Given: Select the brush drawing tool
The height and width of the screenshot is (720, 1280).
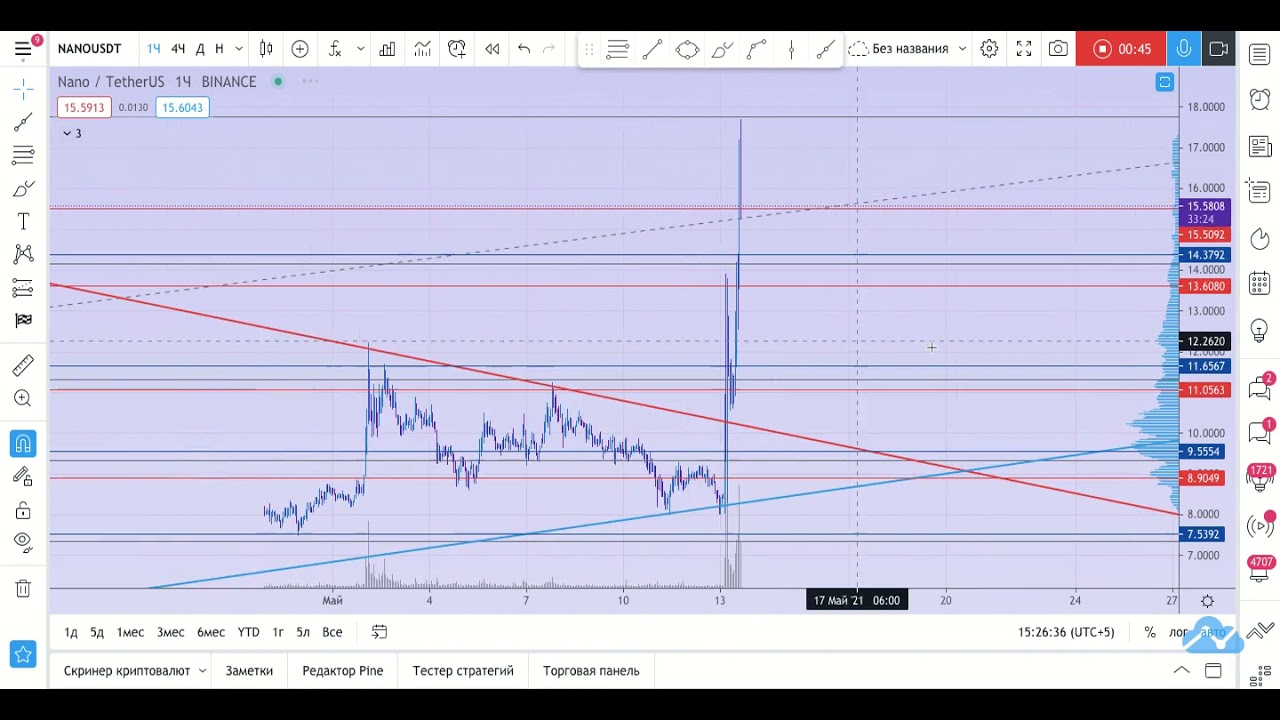Looking at the screenshot, I should click(x=23, y=188).
